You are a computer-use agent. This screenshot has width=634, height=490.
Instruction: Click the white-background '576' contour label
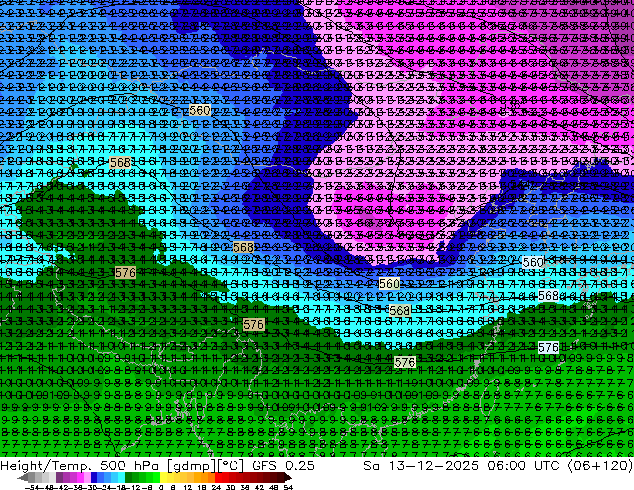pos(548,348)
